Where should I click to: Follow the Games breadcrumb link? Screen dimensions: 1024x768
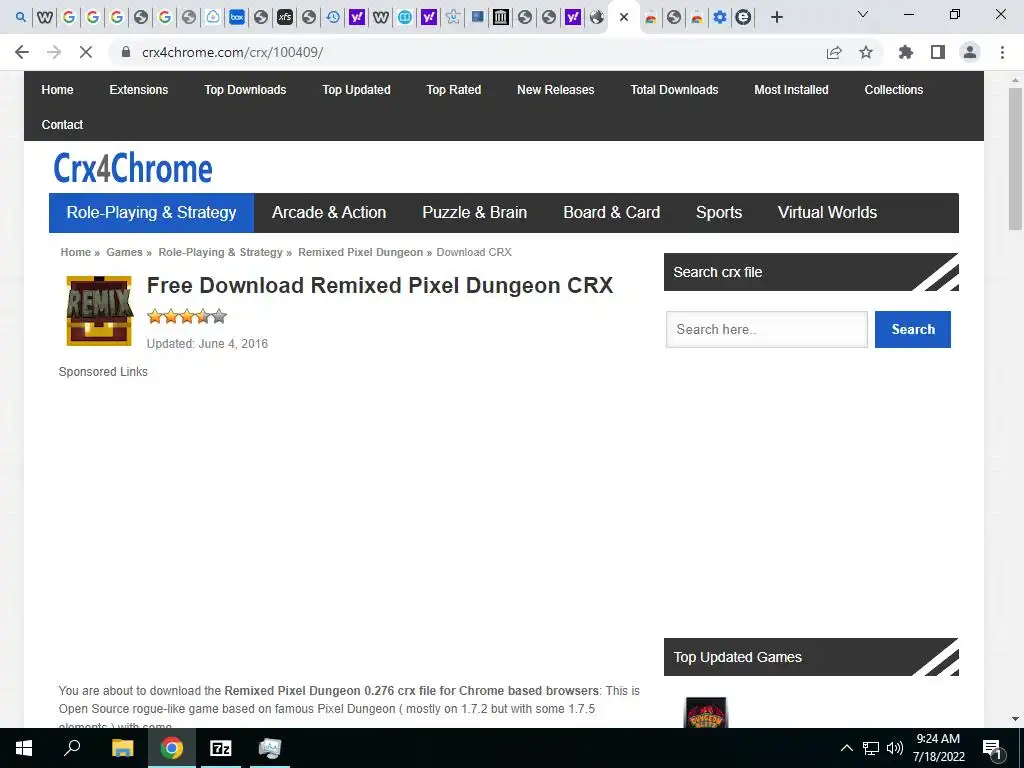pyautogui.click(x=124, y=252)
